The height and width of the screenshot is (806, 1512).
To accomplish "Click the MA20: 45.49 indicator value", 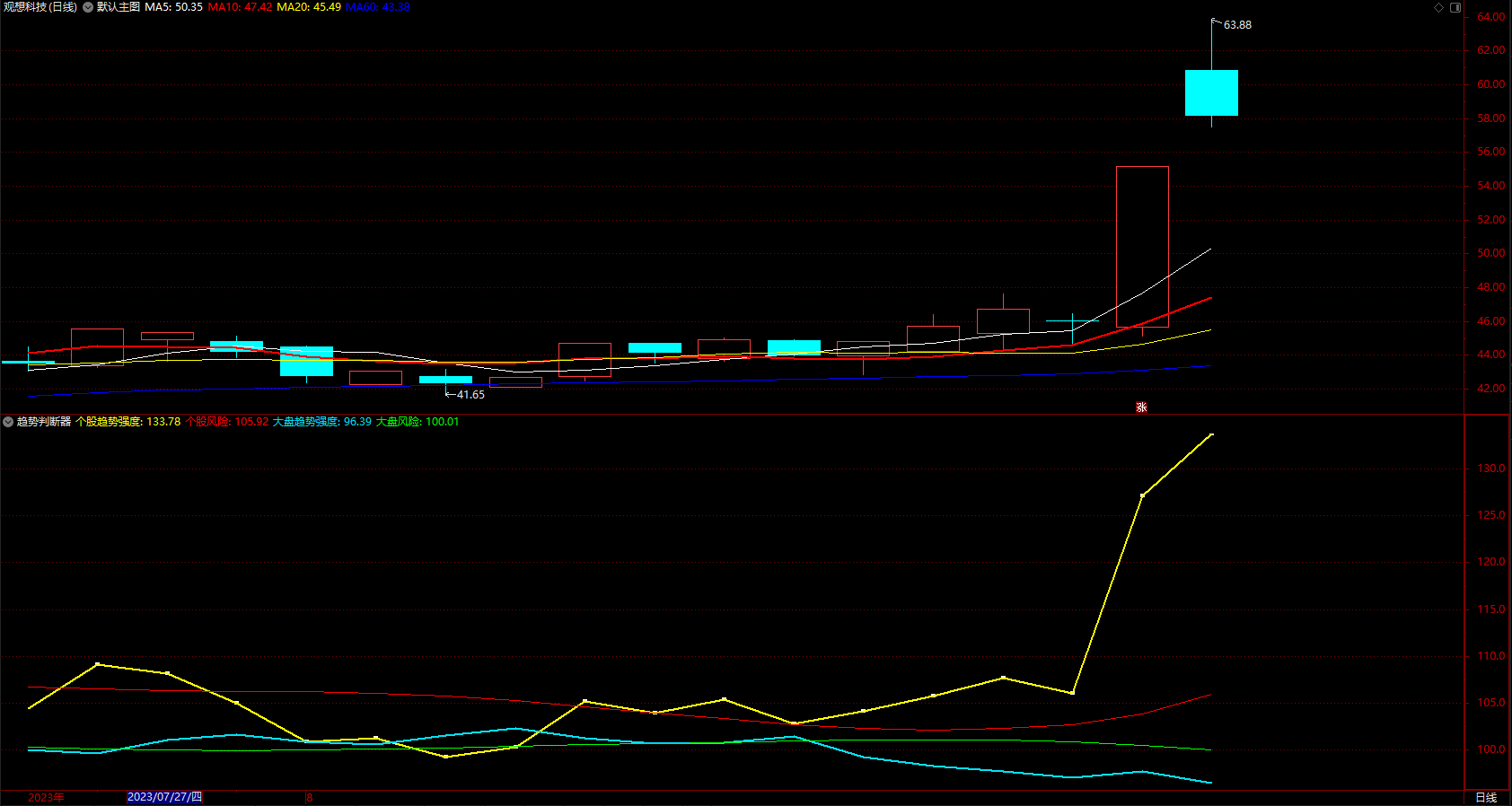I will pos(309,7).
